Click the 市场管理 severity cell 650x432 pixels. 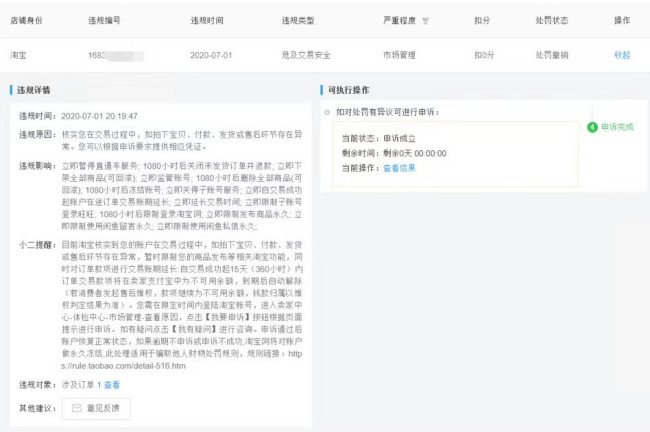click(399, 55)
